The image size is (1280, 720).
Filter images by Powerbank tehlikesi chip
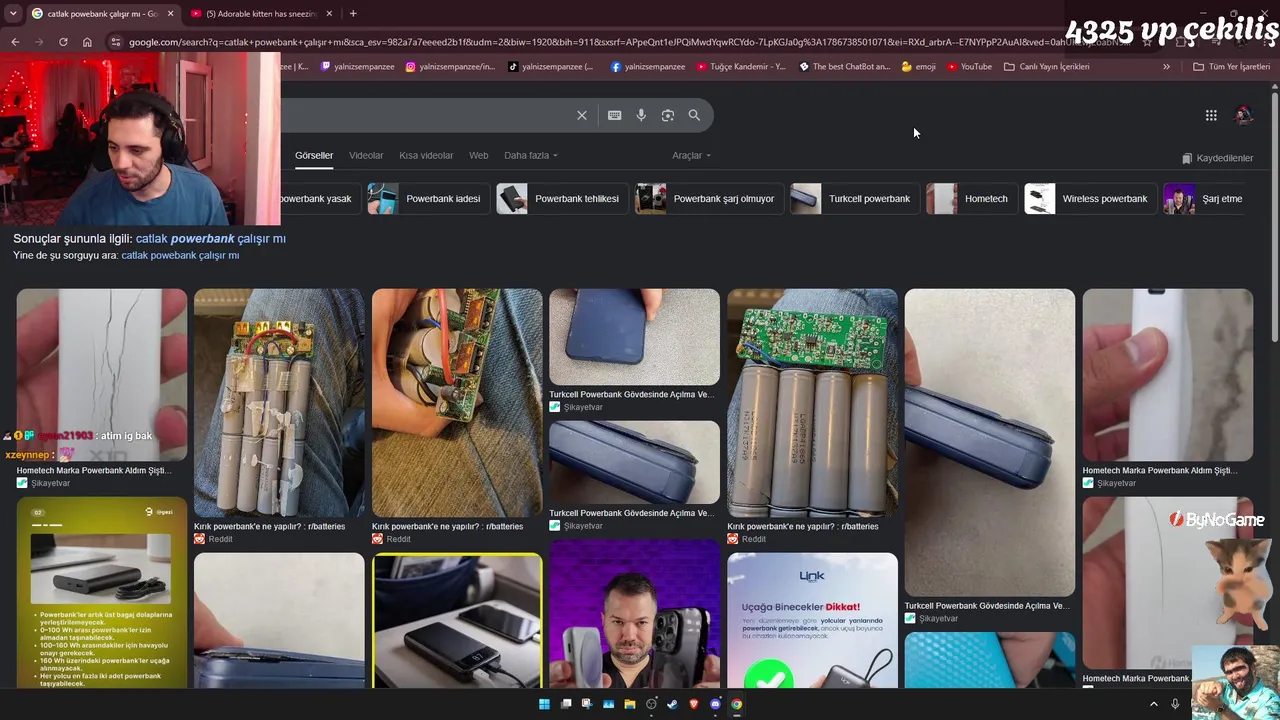coord(562,198)
